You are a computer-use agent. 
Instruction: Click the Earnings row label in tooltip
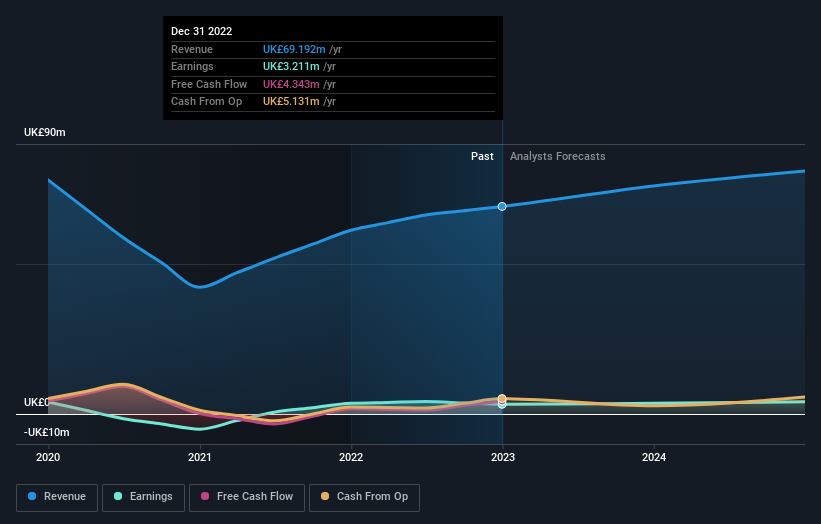(x=192, y=66)
